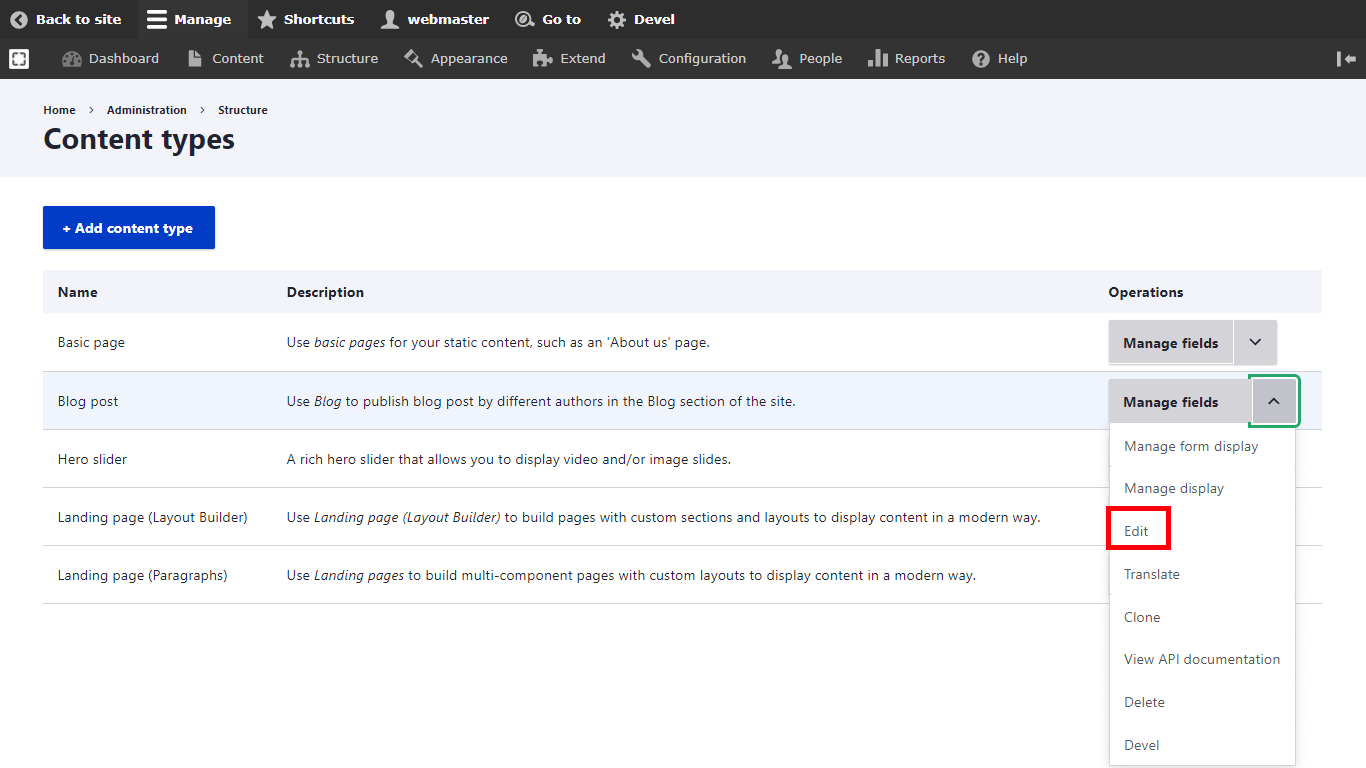Screen dimensions: 1366x768
Task: Go to the Extend modules page
Action: pyautogui.click(x=569, y=59)
